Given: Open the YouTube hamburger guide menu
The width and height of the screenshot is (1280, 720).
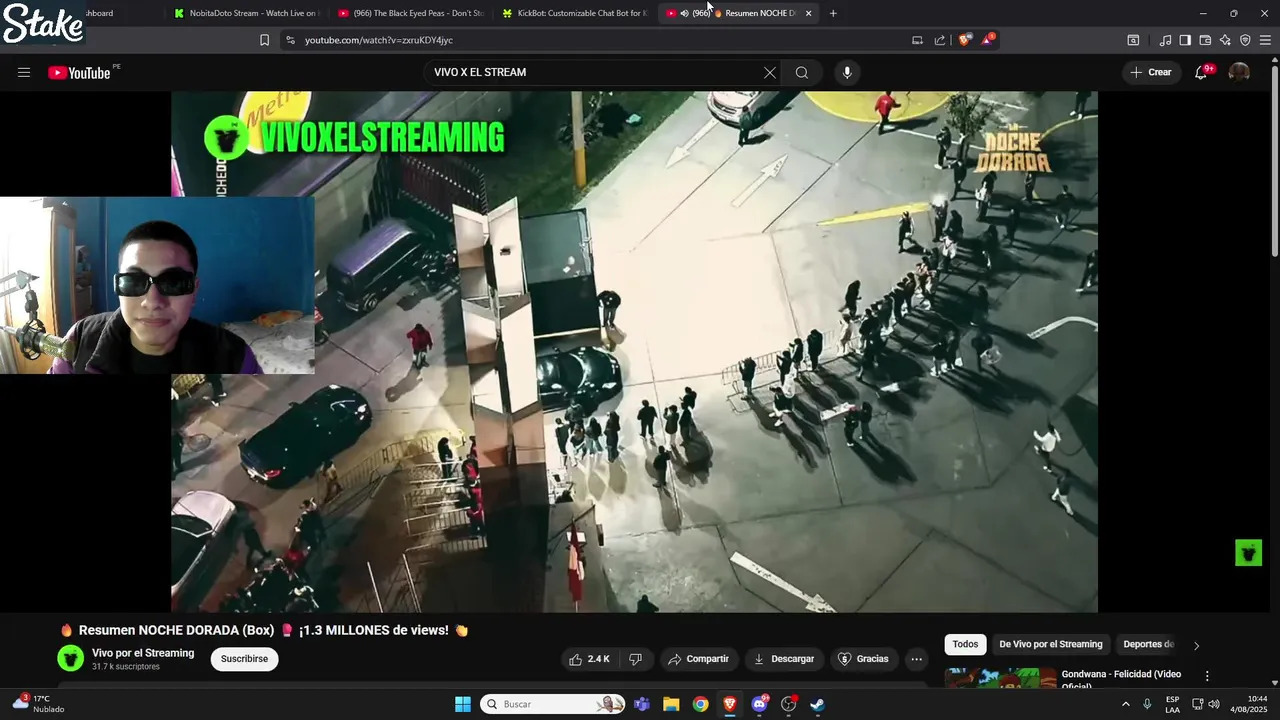Looking at the screenshot, I should pyautogui.click(x=24, y=72).
